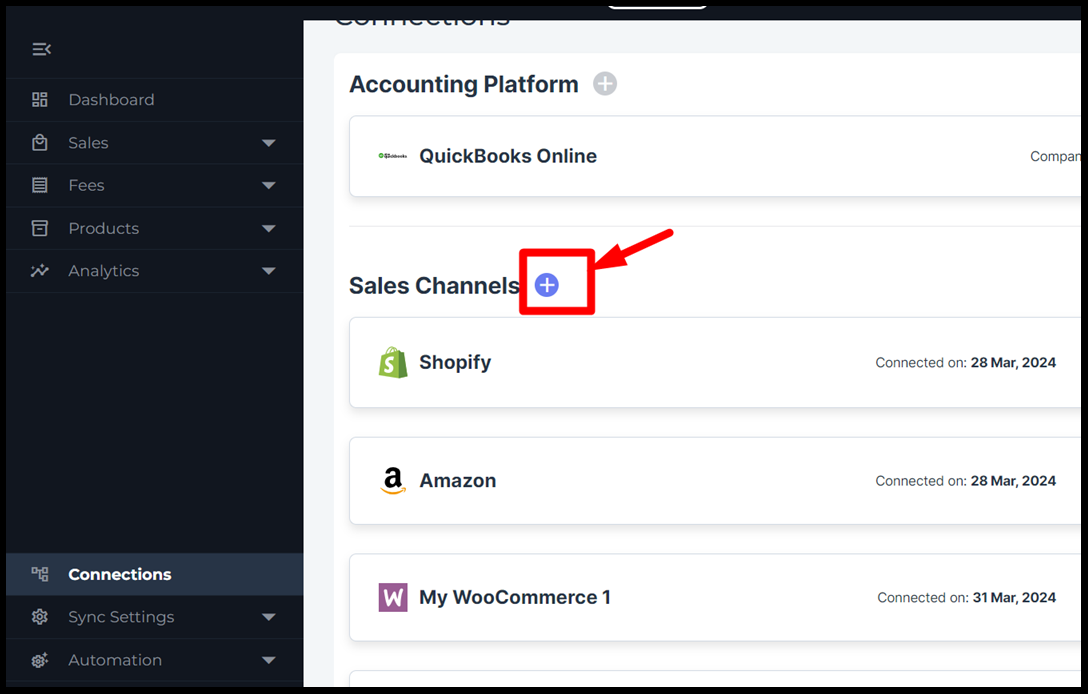Image resolution: width=1088 pixels, height=694 pixels.
Task: Expand the Fees dropdown arrow
Action: [x=268, y=185]
